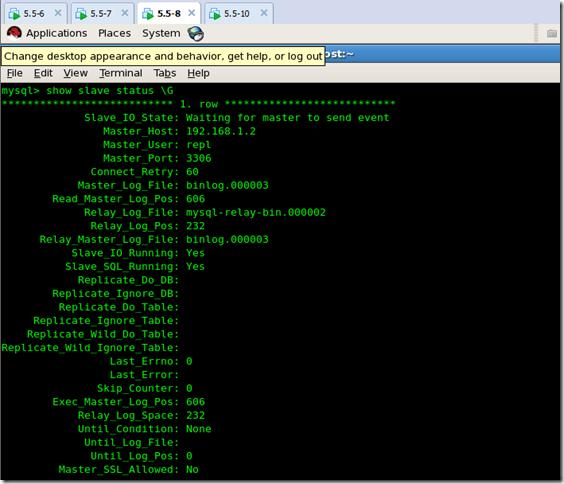Click the Relay_Log_Pos value 232

point(195,226)
